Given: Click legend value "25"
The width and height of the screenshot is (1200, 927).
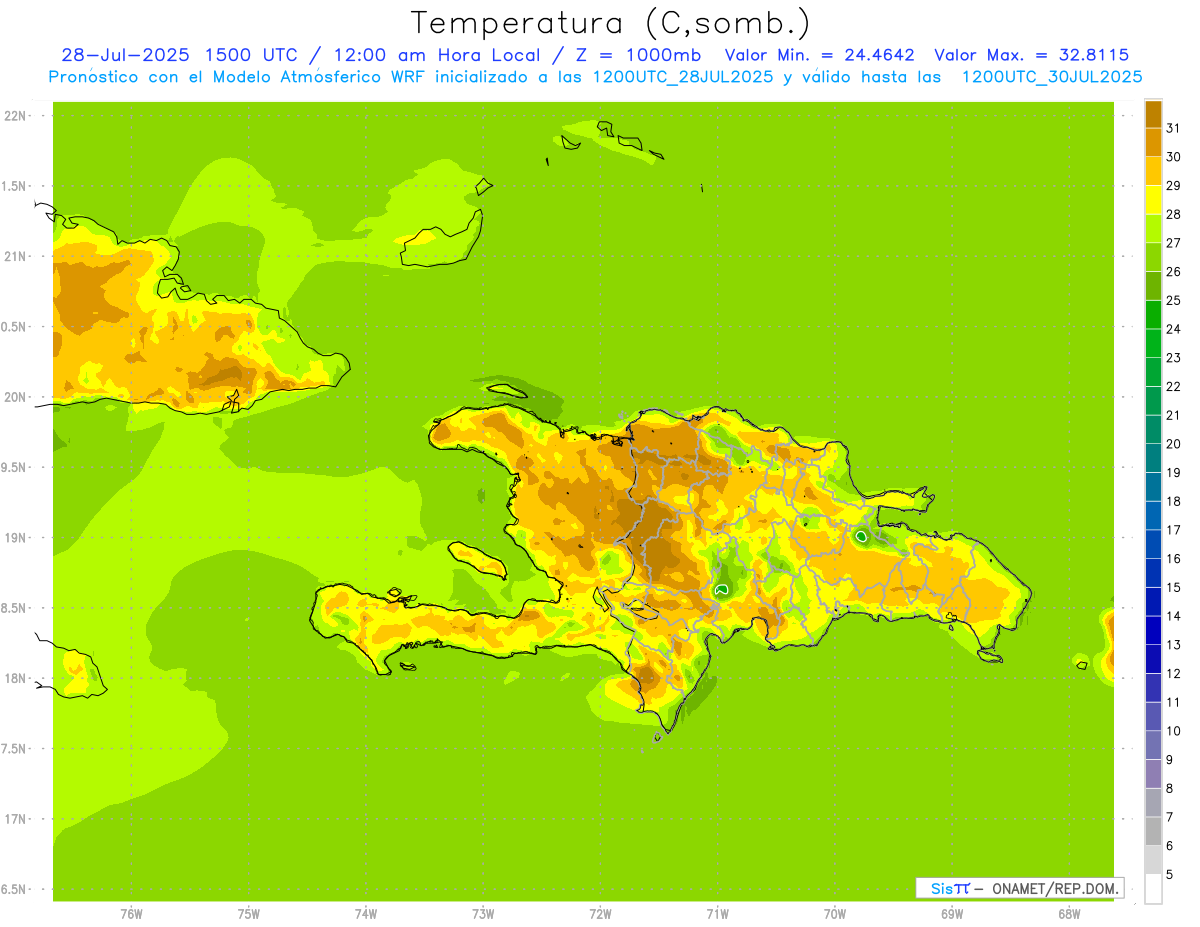Looking at the screenshot, I should click(1173, 300).
